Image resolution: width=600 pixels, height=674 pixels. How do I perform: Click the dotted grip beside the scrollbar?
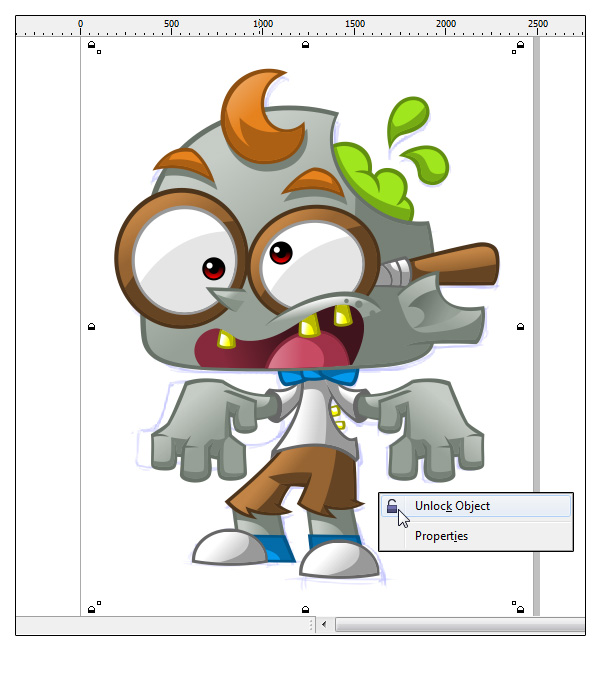click(311, 624)
